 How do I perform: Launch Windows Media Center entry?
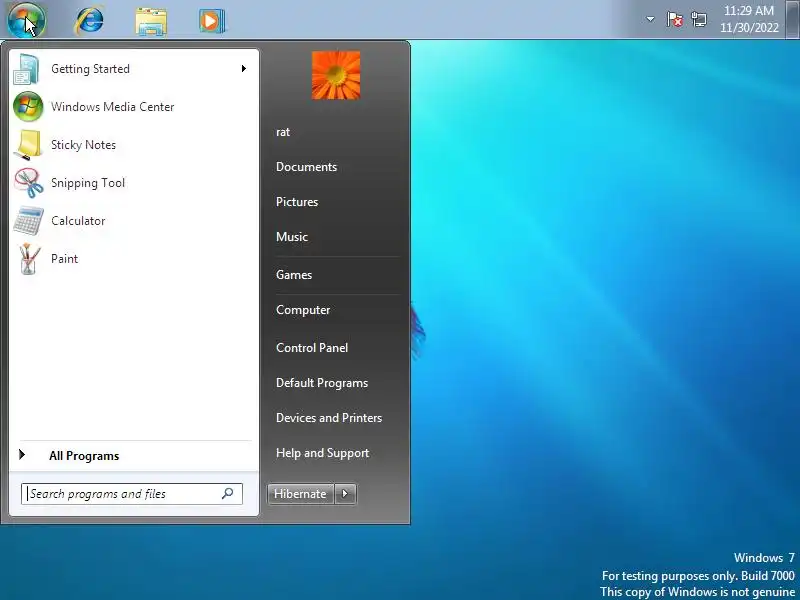click(134, 107)
